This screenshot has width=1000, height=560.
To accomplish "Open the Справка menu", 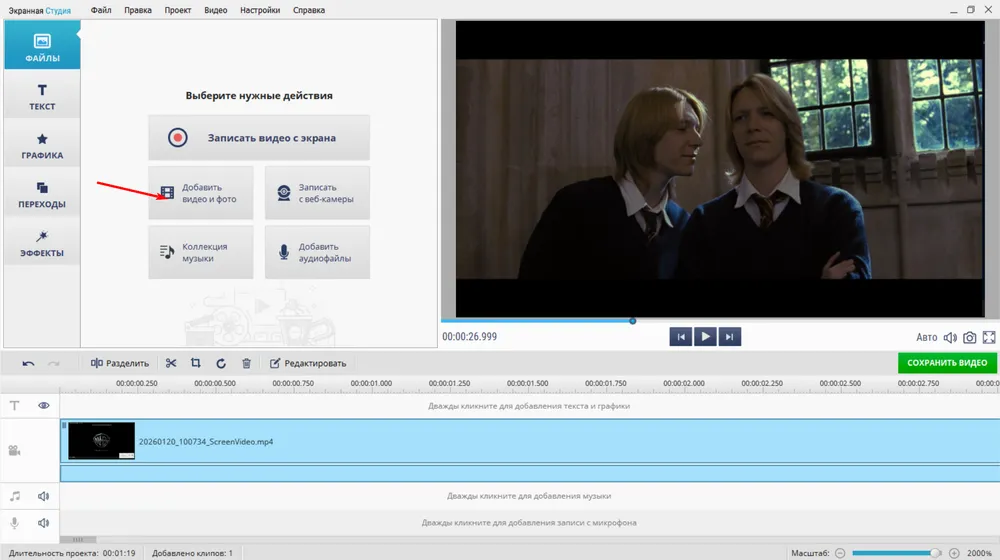I will pos(309,10).
